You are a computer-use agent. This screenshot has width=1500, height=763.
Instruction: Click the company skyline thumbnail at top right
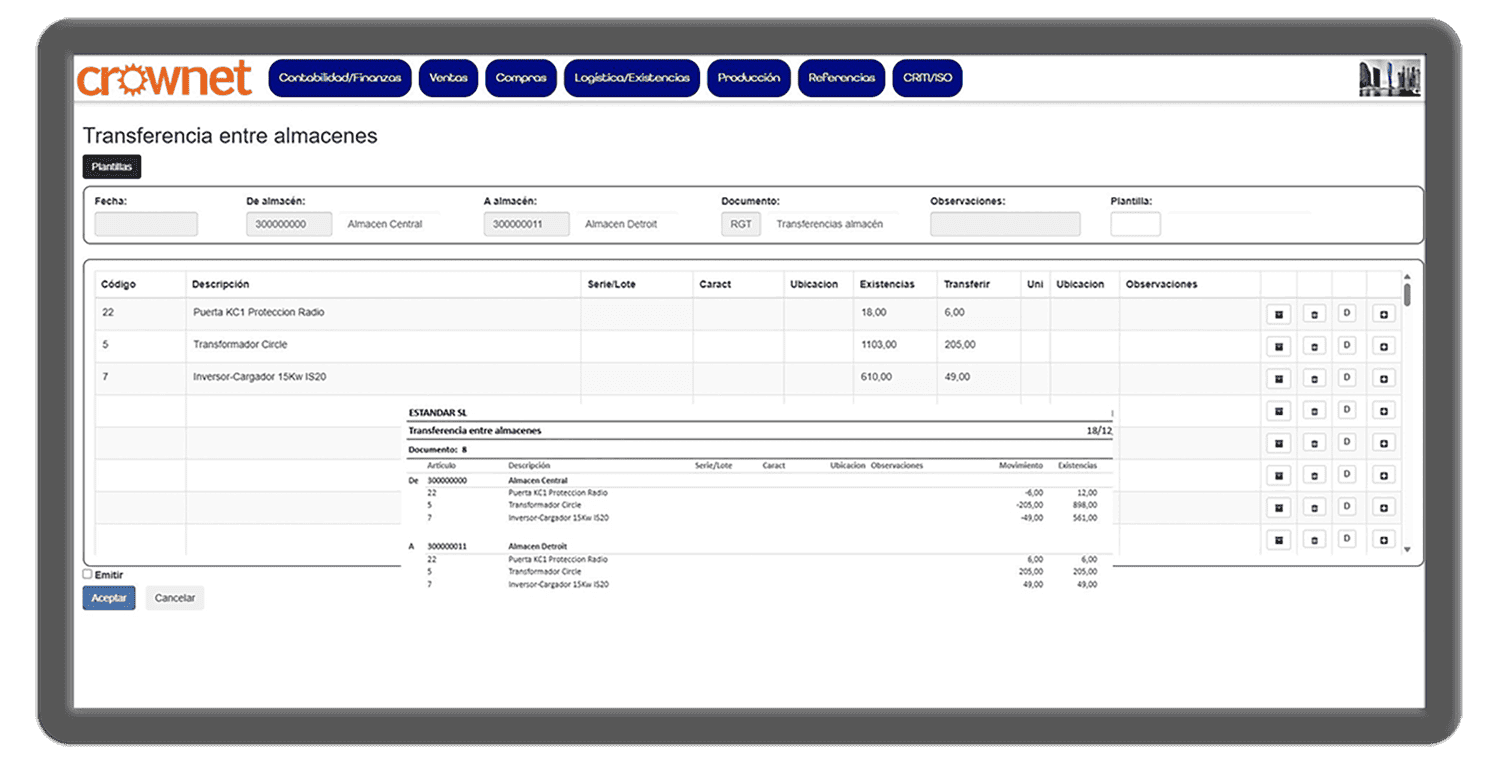tap(1390, 78)
